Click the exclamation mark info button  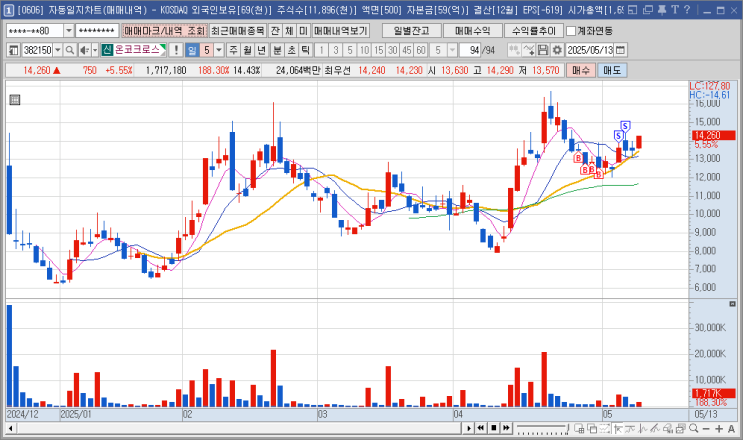click(x=176, y=50)
